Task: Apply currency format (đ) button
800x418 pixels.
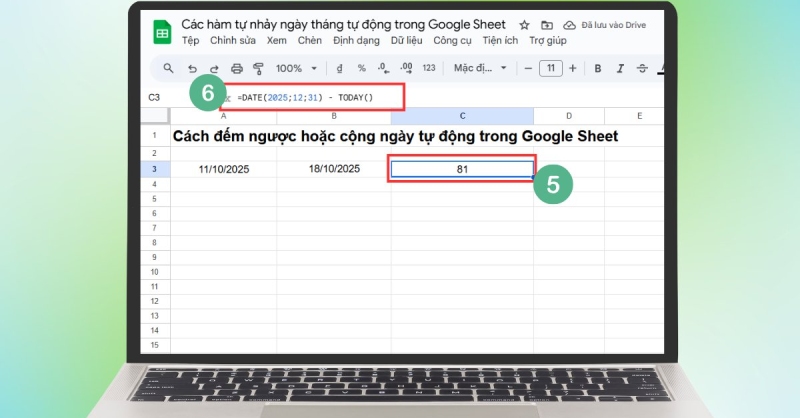Action: (x=339, y=68)
